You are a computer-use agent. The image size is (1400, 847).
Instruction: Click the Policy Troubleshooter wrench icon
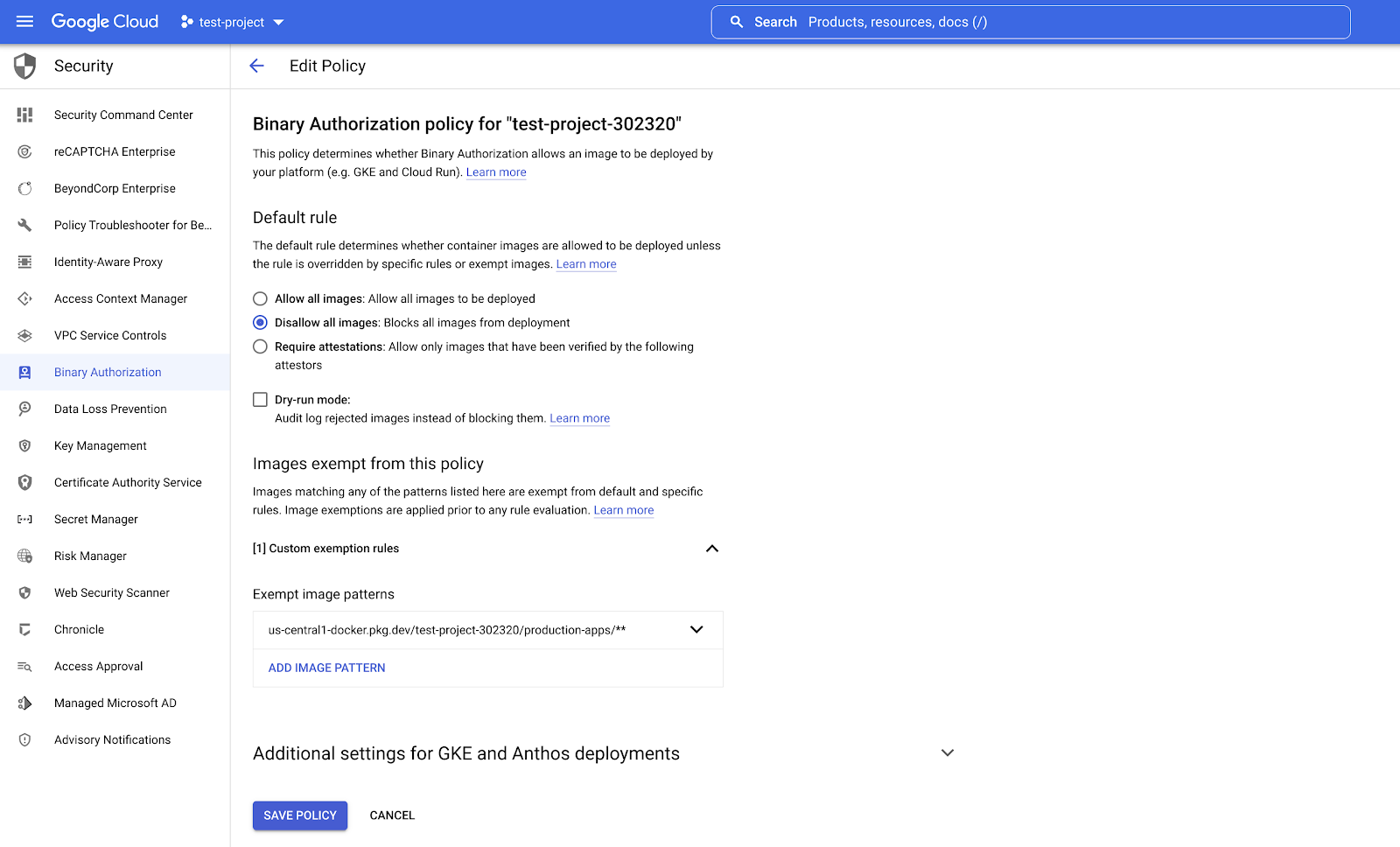pos(24,225)
